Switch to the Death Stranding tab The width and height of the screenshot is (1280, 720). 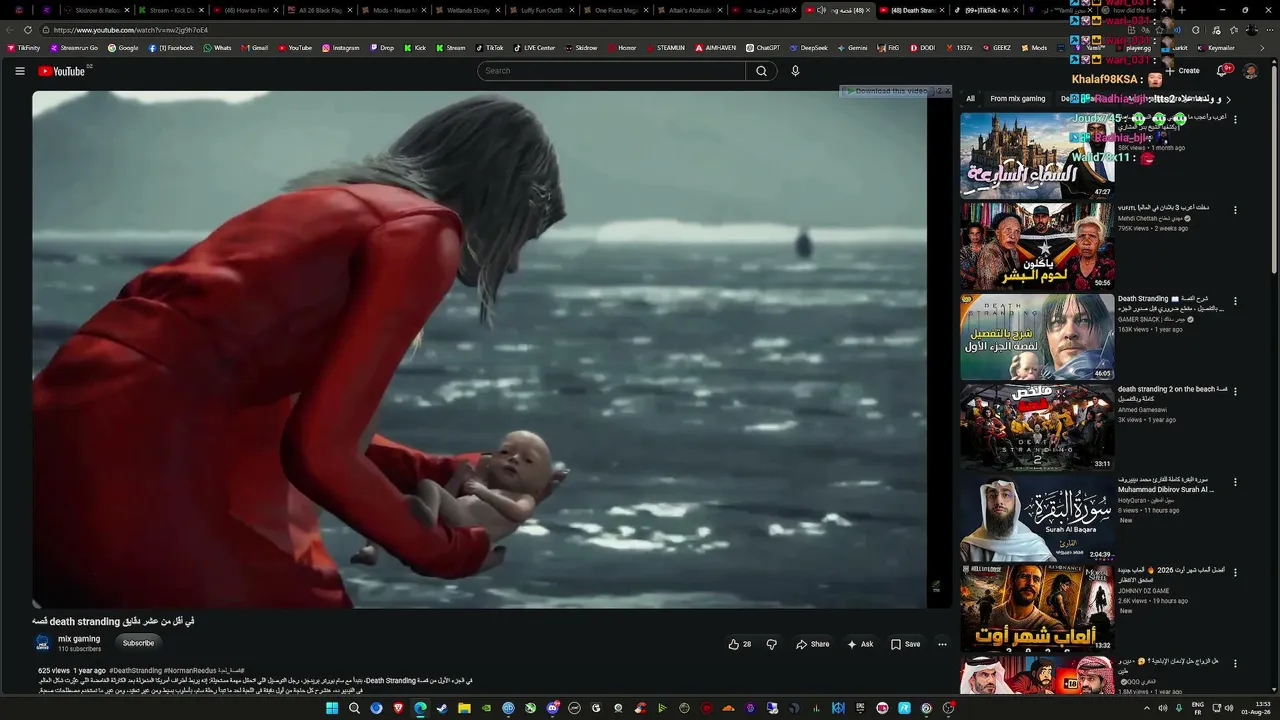pyautogui.click(x=912, y=10)
